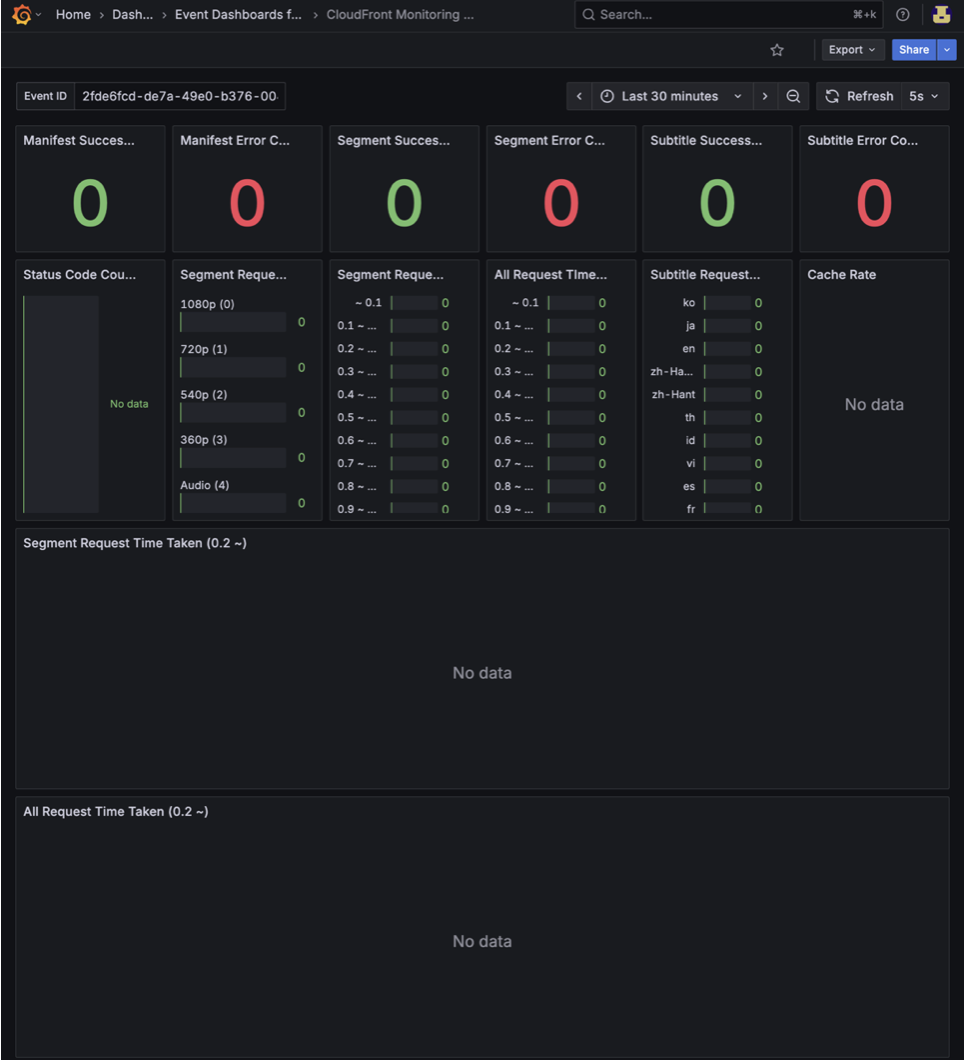This screenshot has width=964, height=1060.
Task: Open Manifest Succes... panel title
Action: [78, 141]
